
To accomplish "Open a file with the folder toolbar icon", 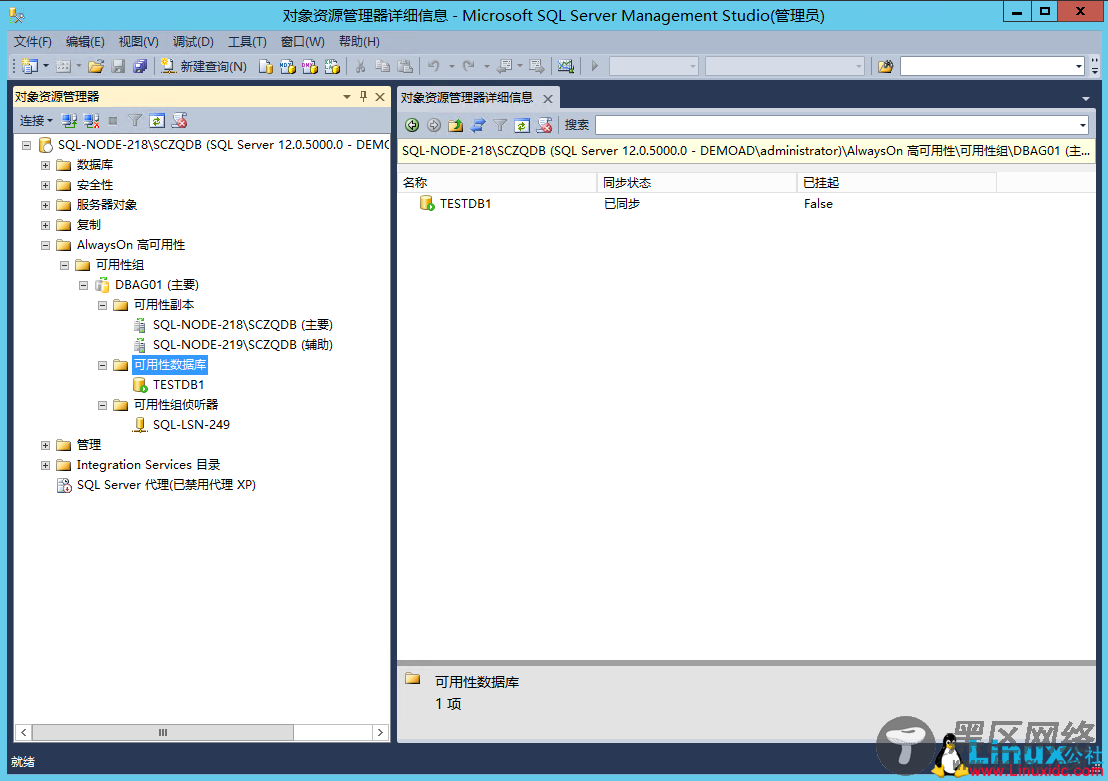I will pos(96,66).
